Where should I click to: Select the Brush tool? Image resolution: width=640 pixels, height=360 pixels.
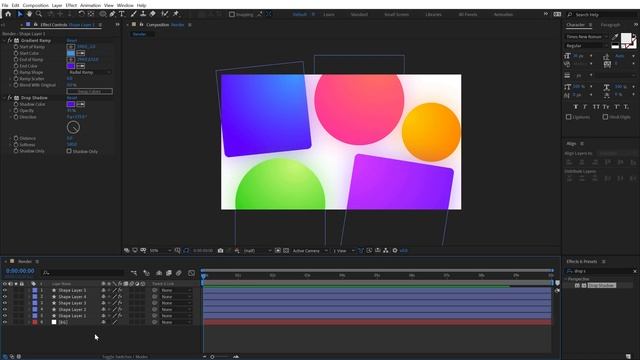(x=133, y=14)
